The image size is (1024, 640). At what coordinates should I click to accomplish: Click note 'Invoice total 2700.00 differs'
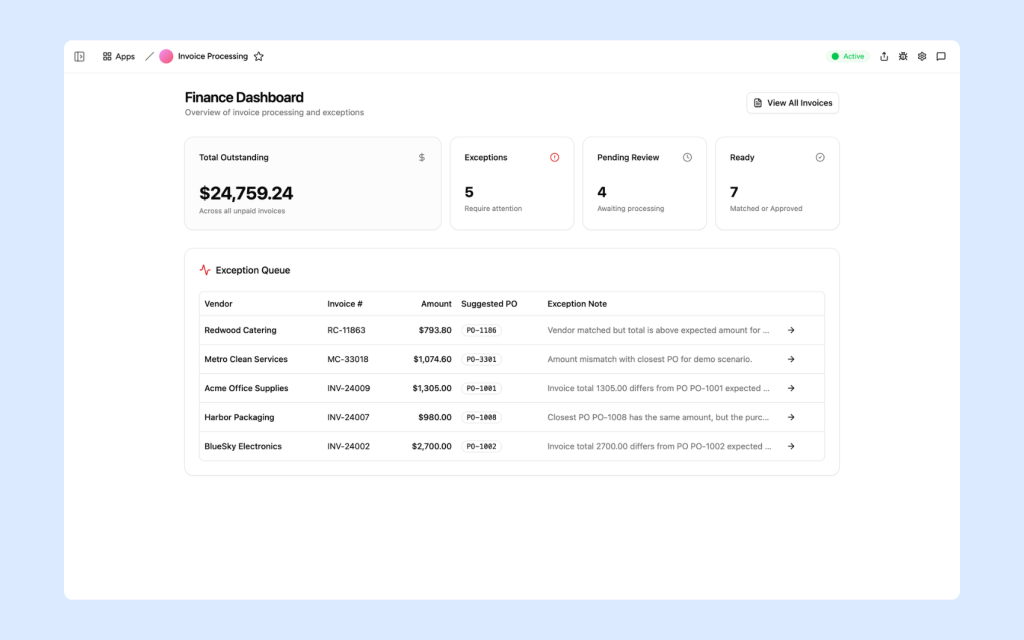tap(659, 447)
